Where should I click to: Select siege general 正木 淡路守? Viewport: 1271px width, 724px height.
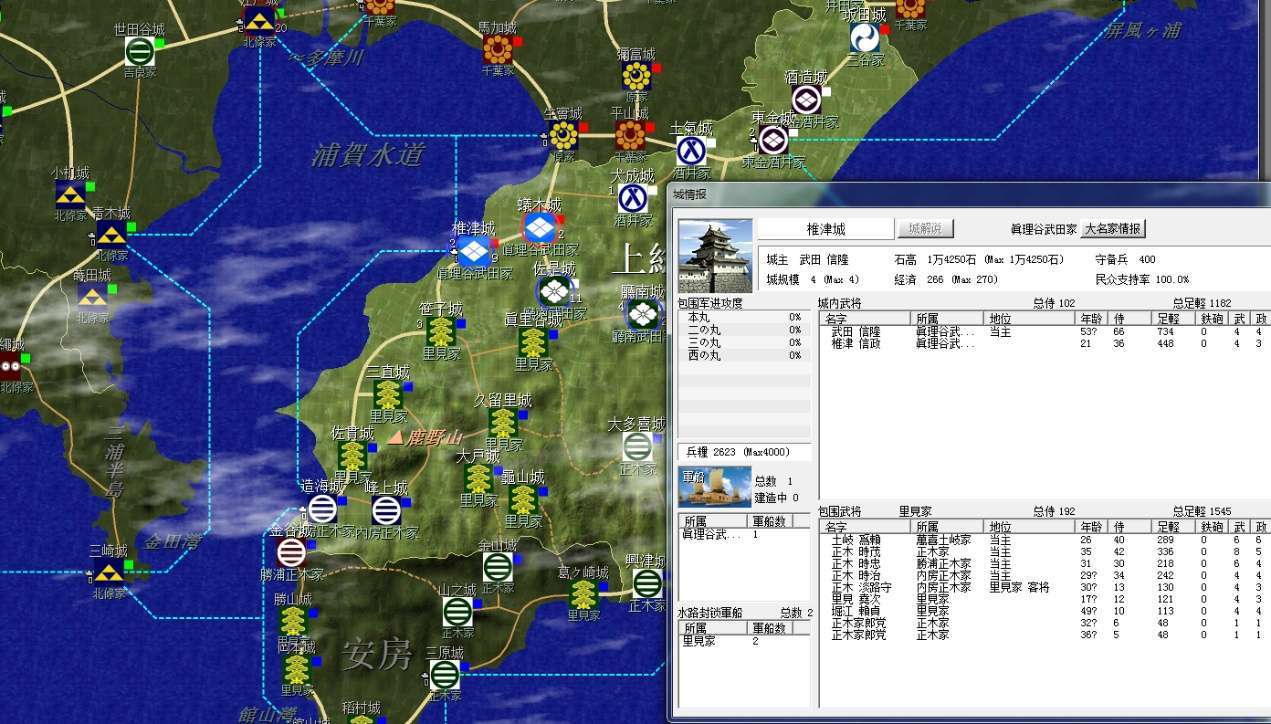coord(1044,588)
